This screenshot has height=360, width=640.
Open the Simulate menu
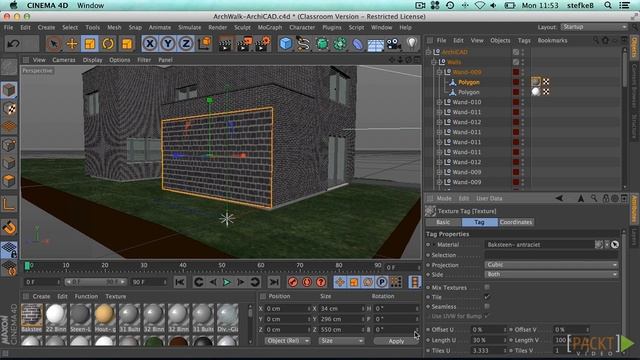[189, 27]
